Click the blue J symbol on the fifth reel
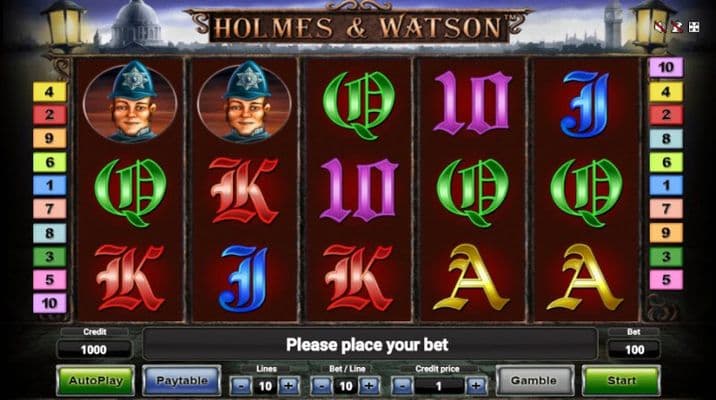This screenshot has width=716, height=400. tap(585, 105)
